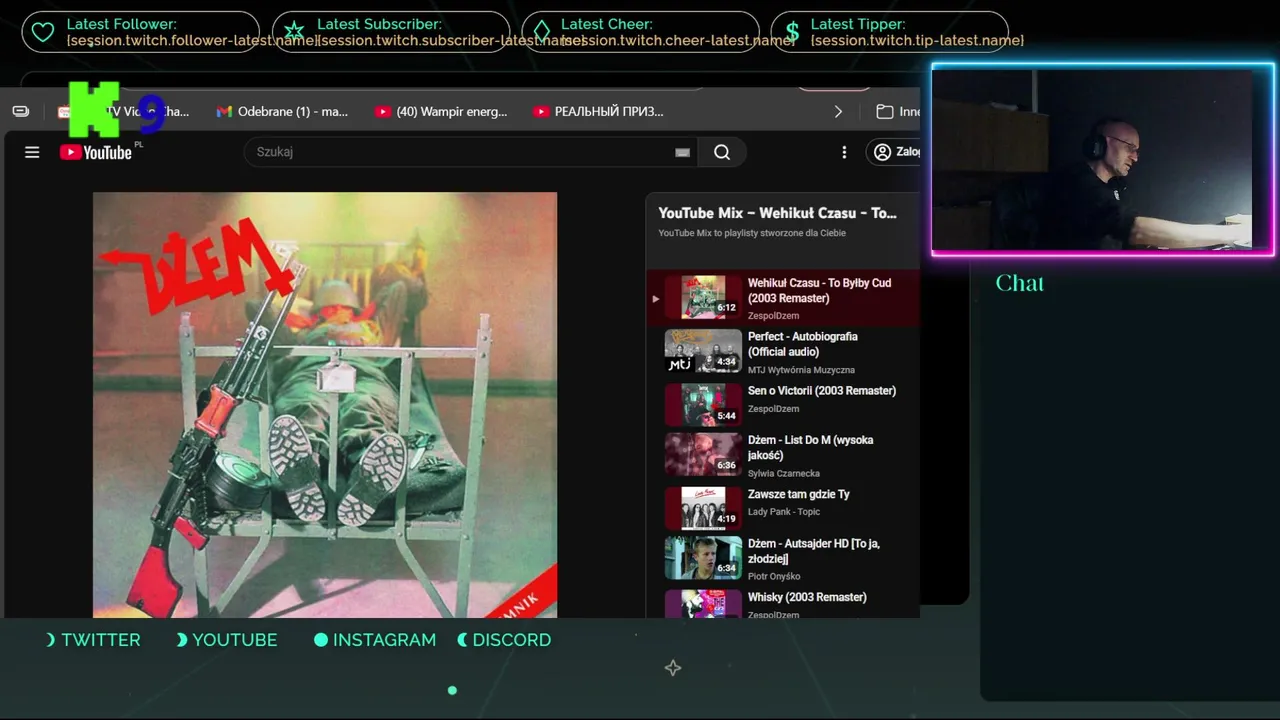1280x720 pixels.
Task: Click Sylwia Czarnecka channel name
Action: click(x=784, y=473)
